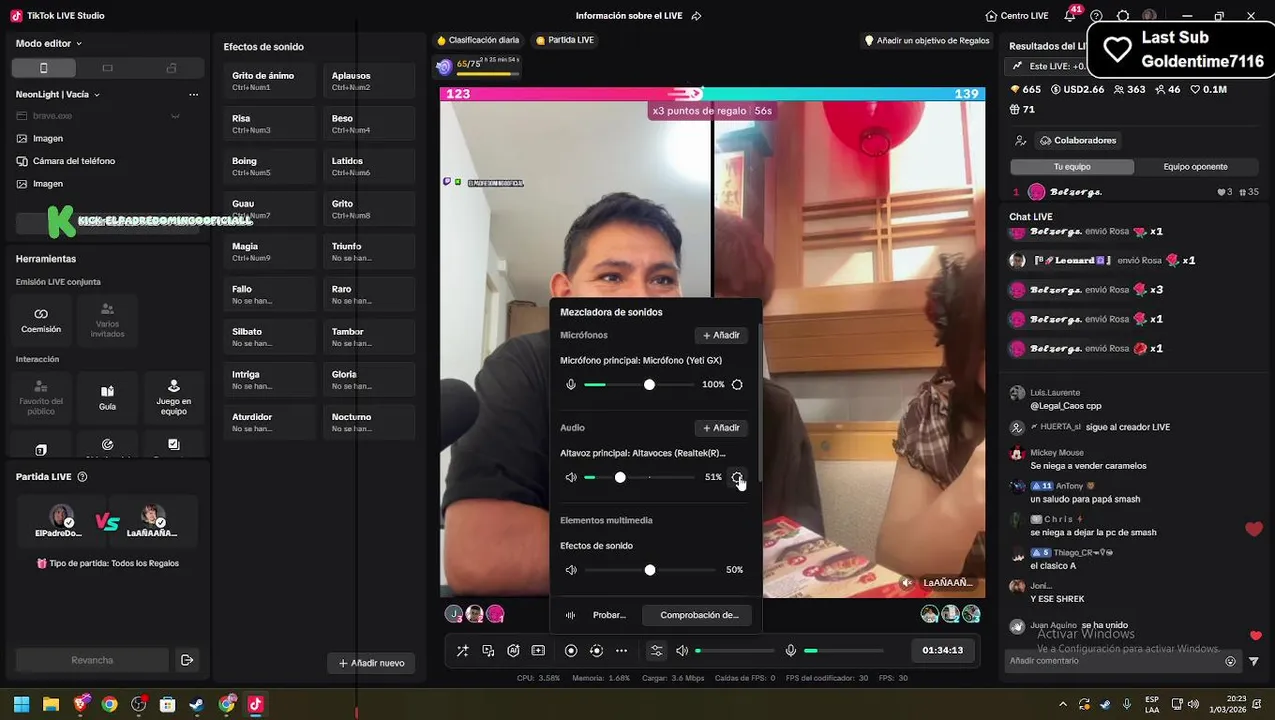Open Coemisión tool
The height and width of the screenshot is (720, 1275).
(x=41, y=320)
